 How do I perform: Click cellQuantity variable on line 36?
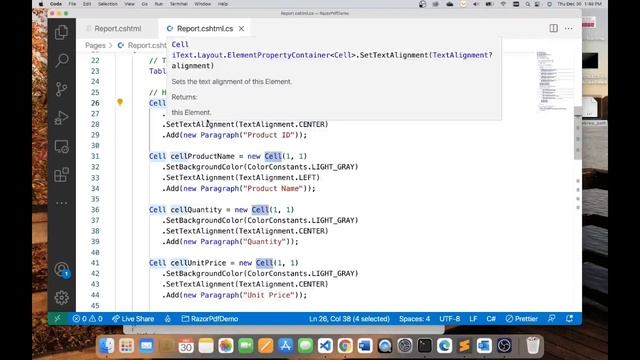[196, 210]
